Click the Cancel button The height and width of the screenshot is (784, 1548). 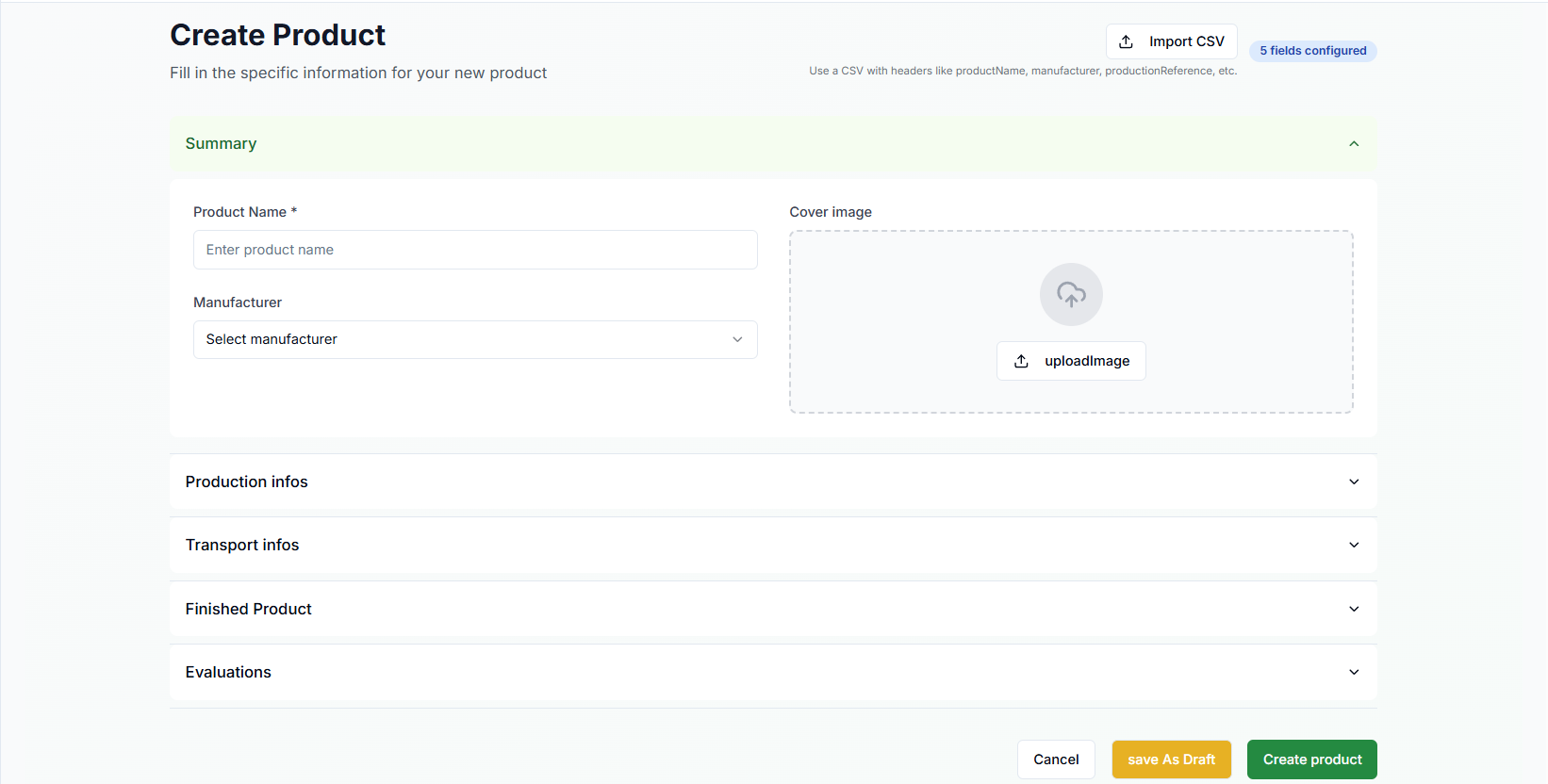[1056, 759]
